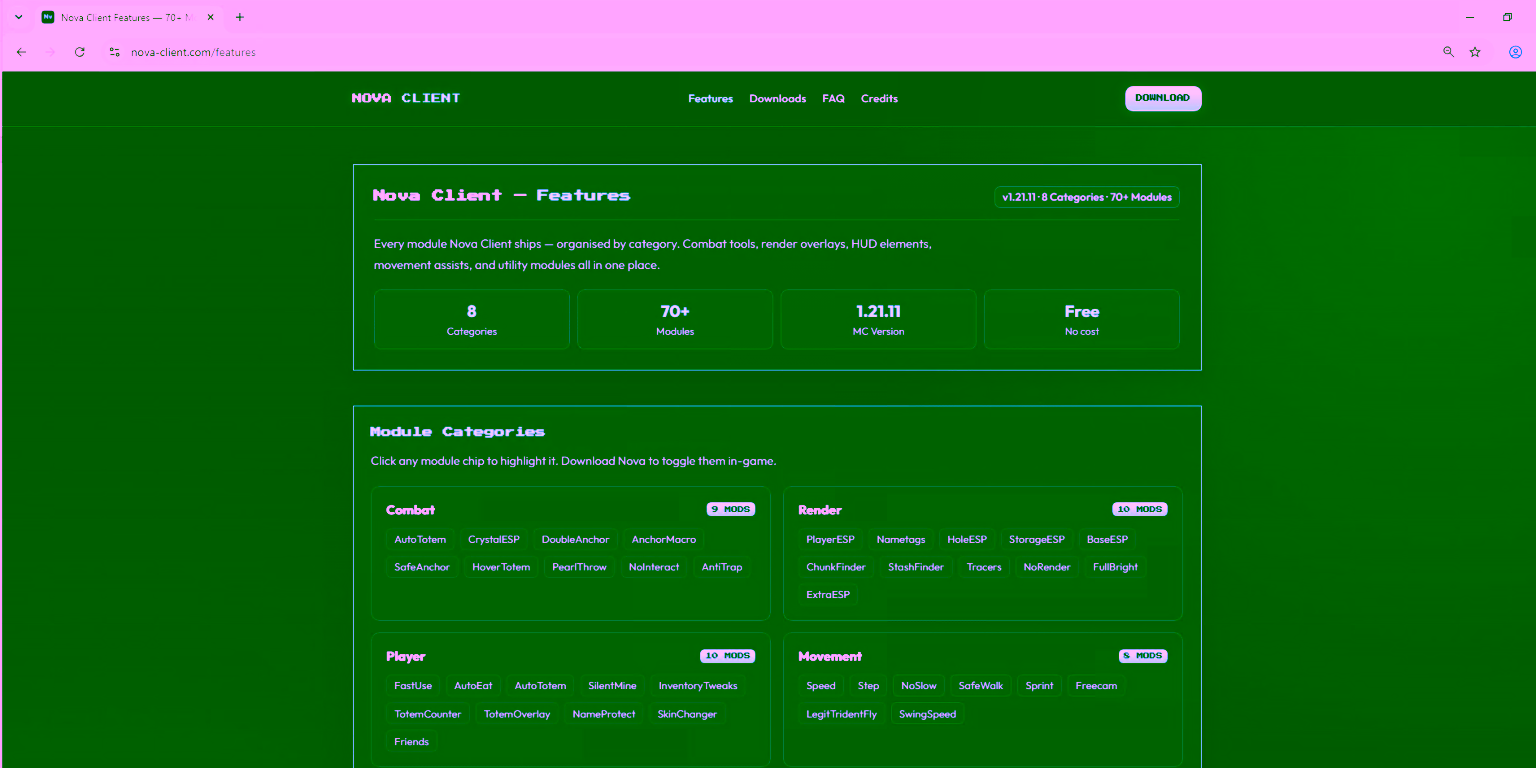This screenshot has height=768, width=1536.
Task: Click the version and modules badge
Action: 1087,197
